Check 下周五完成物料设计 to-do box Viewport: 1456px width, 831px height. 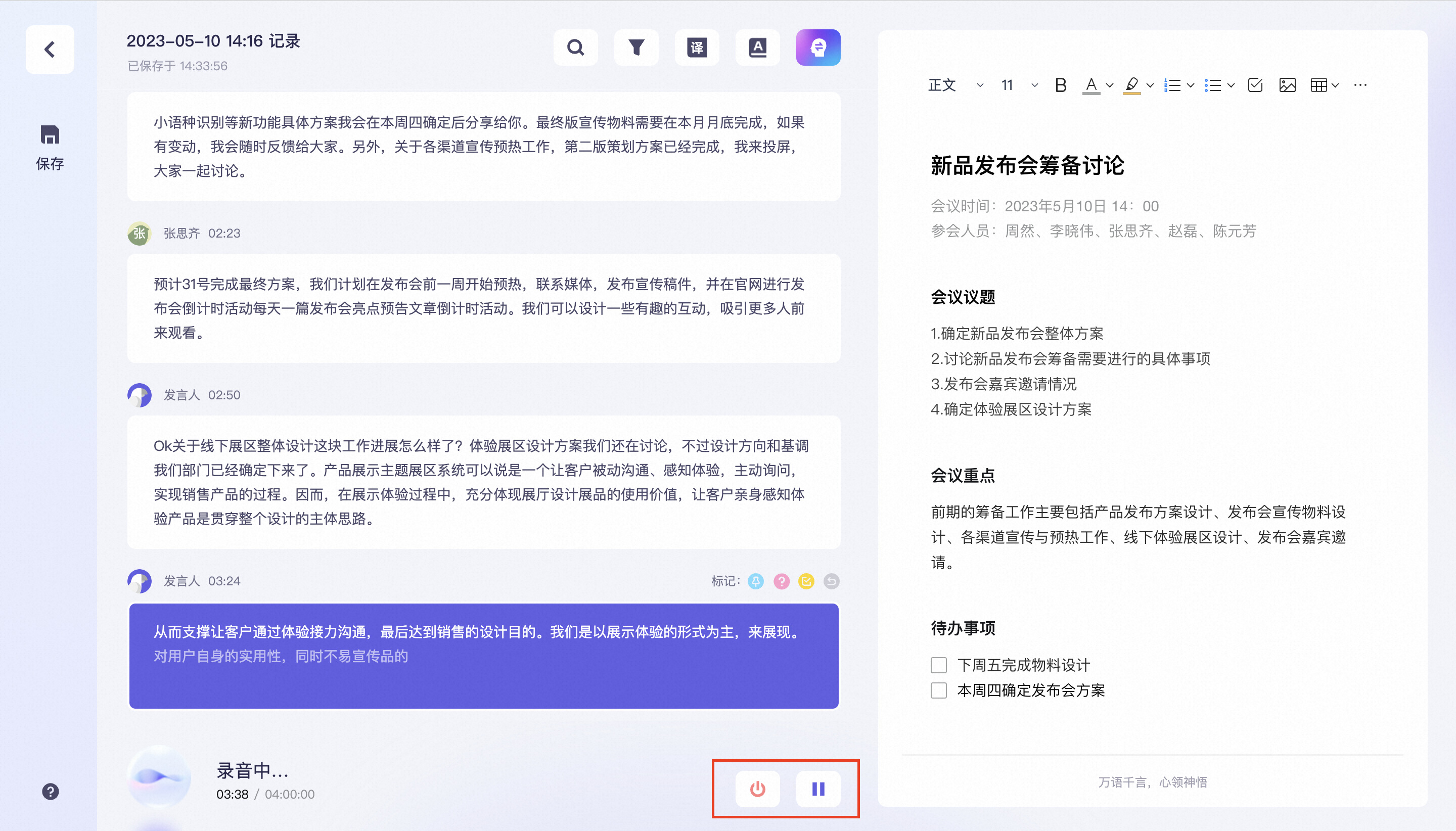pos(939,665)
